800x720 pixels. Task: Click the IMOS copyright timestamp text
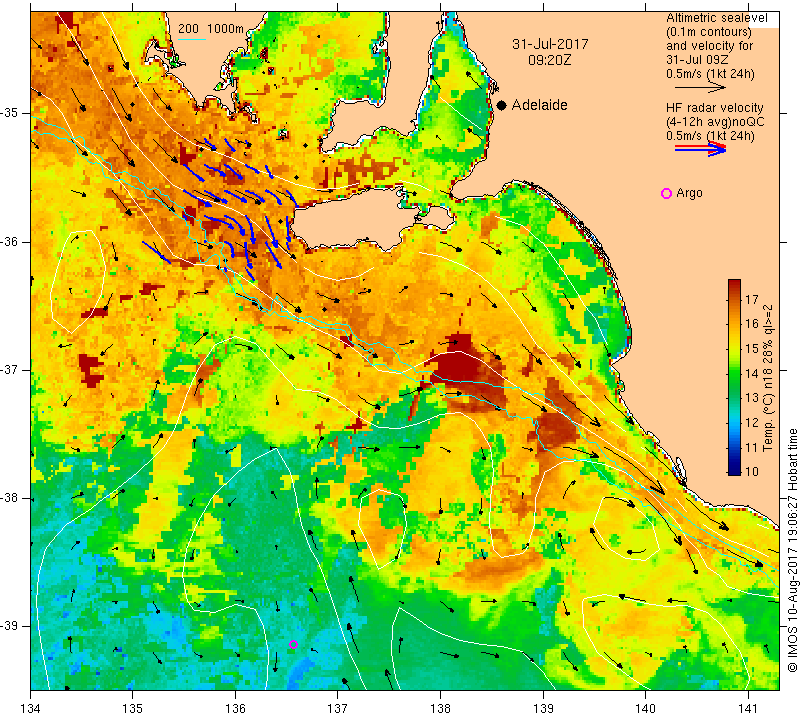point(792,550)
